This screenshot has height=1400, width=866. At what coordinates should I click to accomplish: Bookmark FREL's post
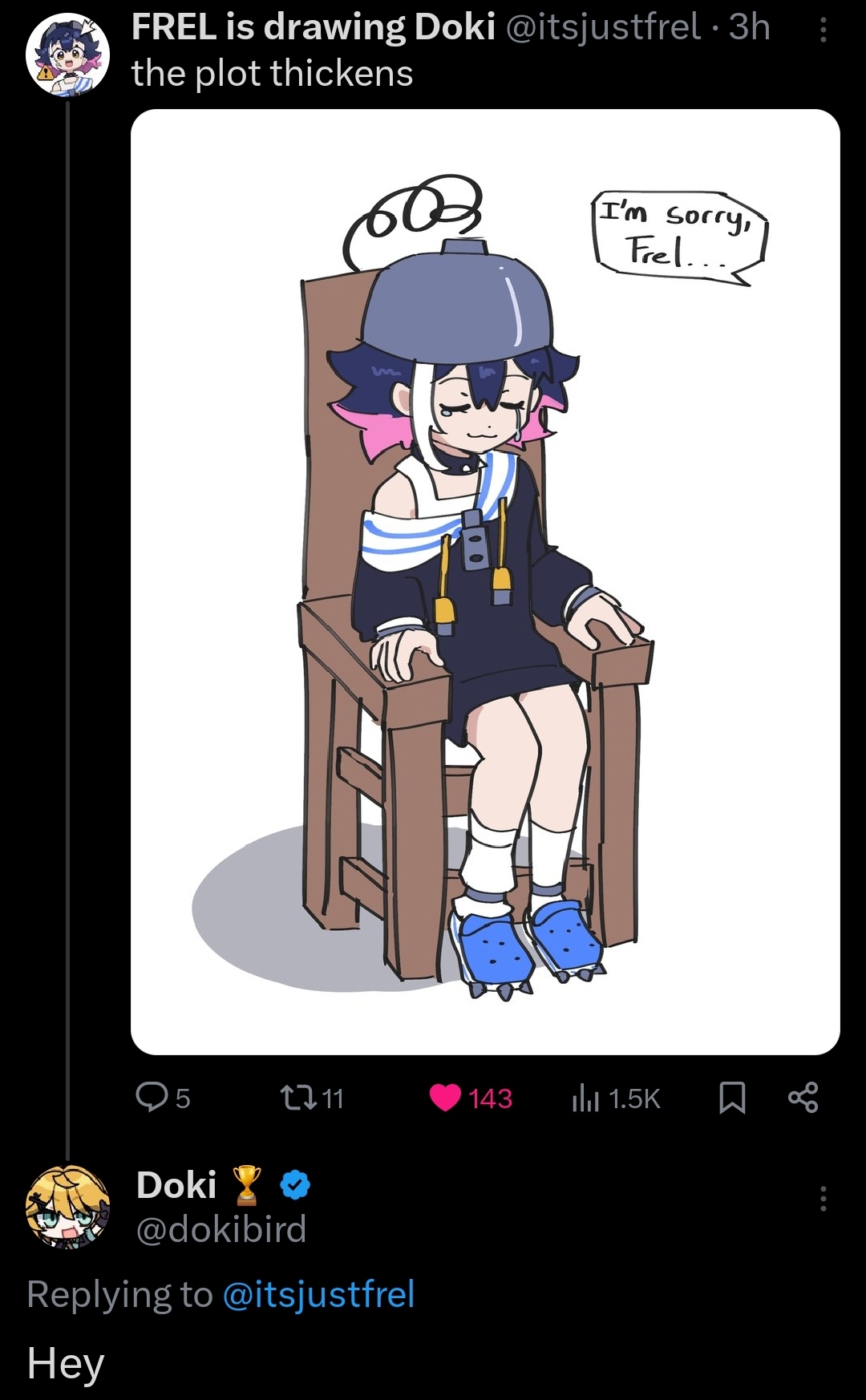click(x=732, y=1098)
